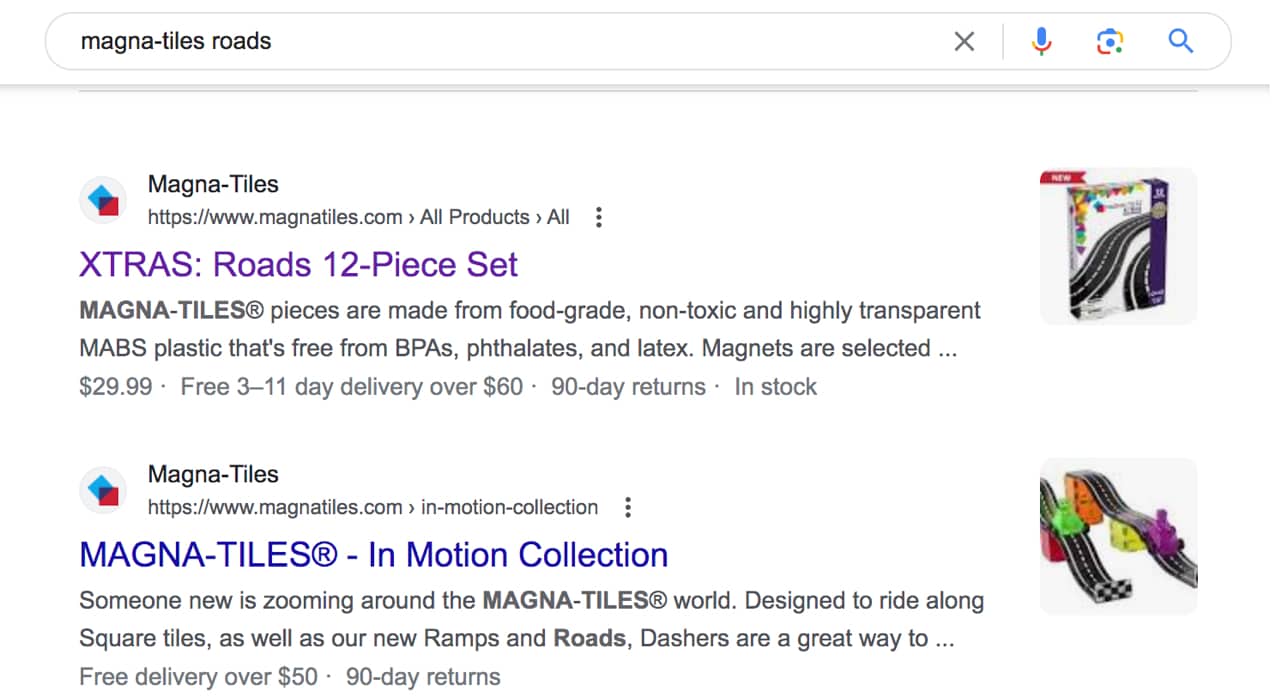
Task: Click the Magna-Tiles site name of the XTRAS Roads result
Action: point(213,184)
